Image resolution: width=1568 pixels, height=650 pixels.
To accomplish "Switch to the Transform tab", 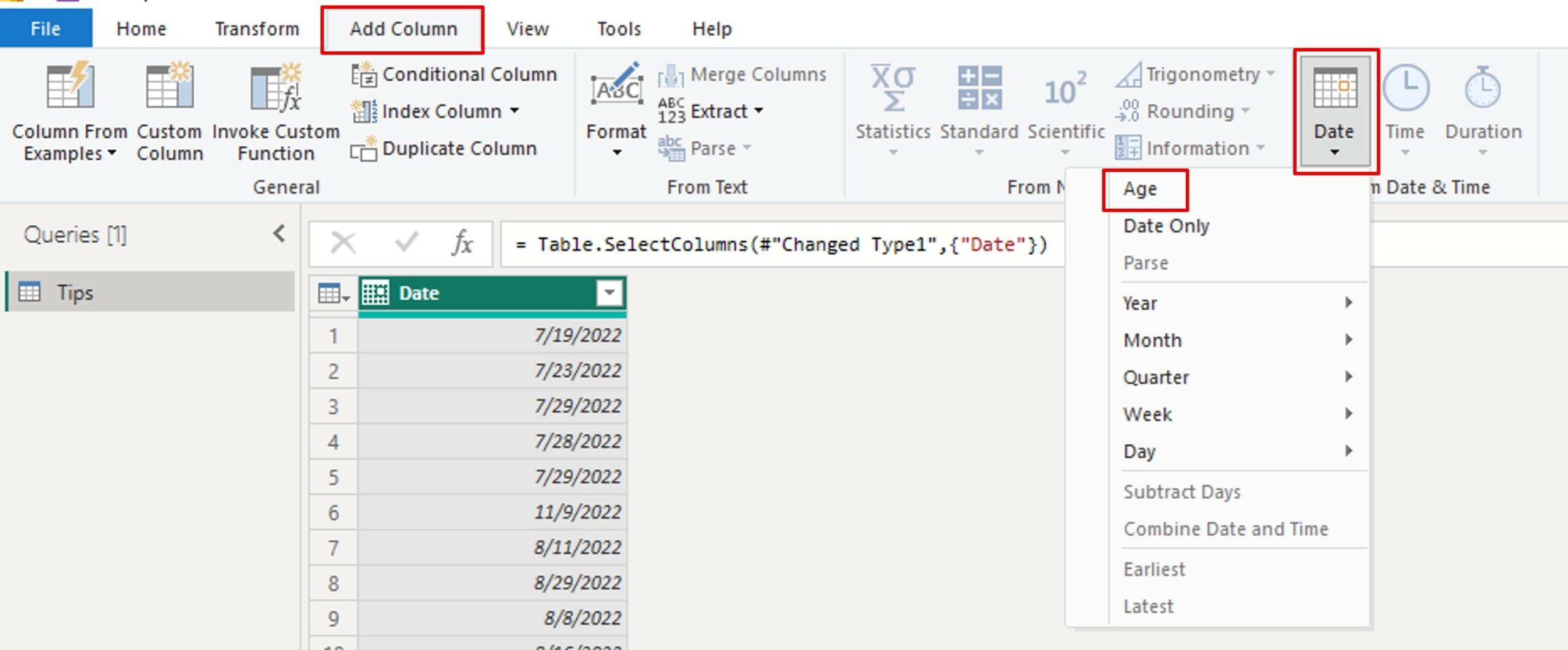I will [x=257, y=29].
